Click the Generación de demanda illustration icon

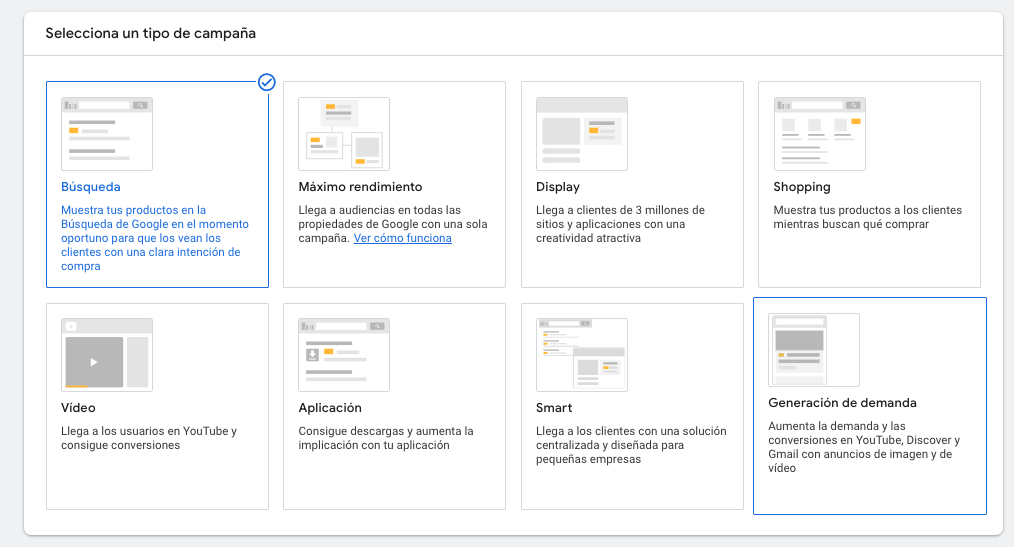814,350
